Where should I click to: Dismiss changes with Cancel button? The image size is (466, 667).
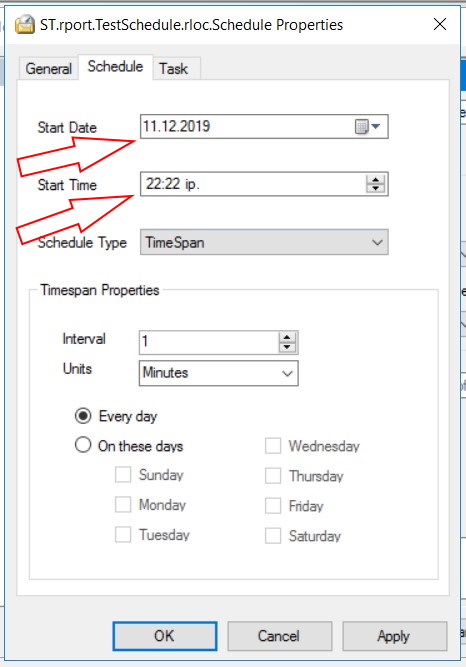280,636
